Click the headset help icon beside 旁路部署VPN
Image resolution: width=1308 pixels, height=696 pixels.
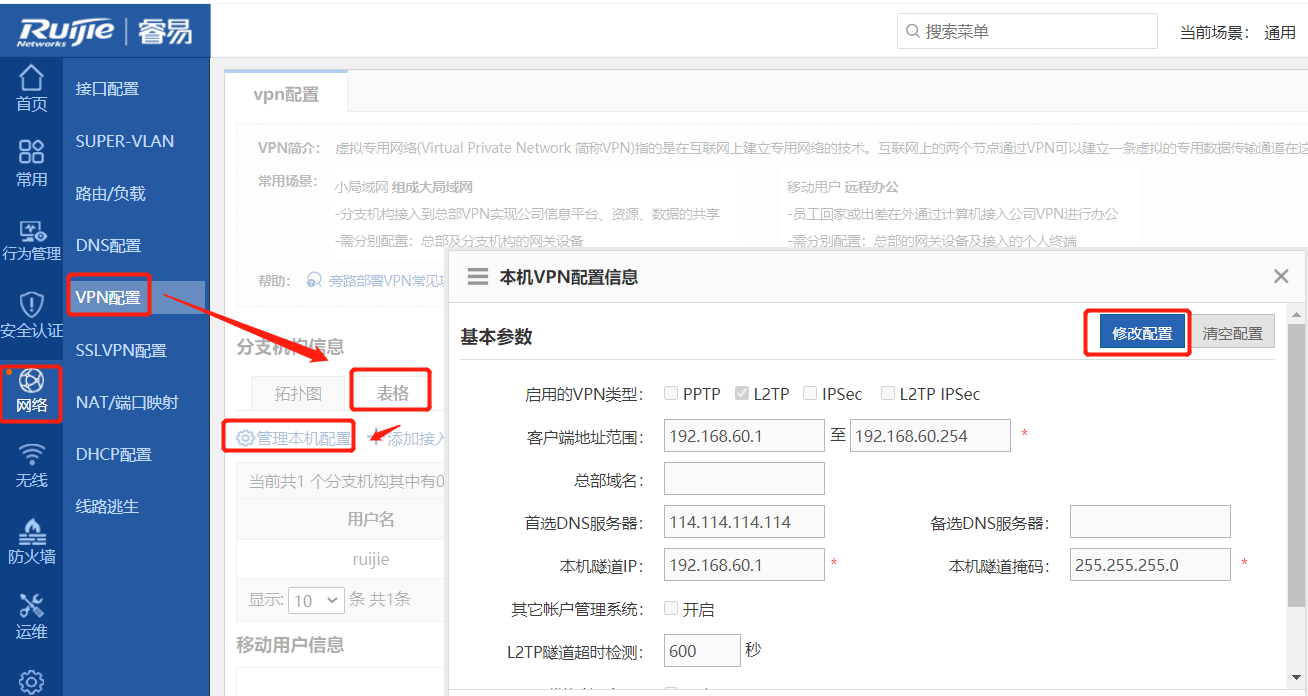pyautogui.click(x=314, y=281)
